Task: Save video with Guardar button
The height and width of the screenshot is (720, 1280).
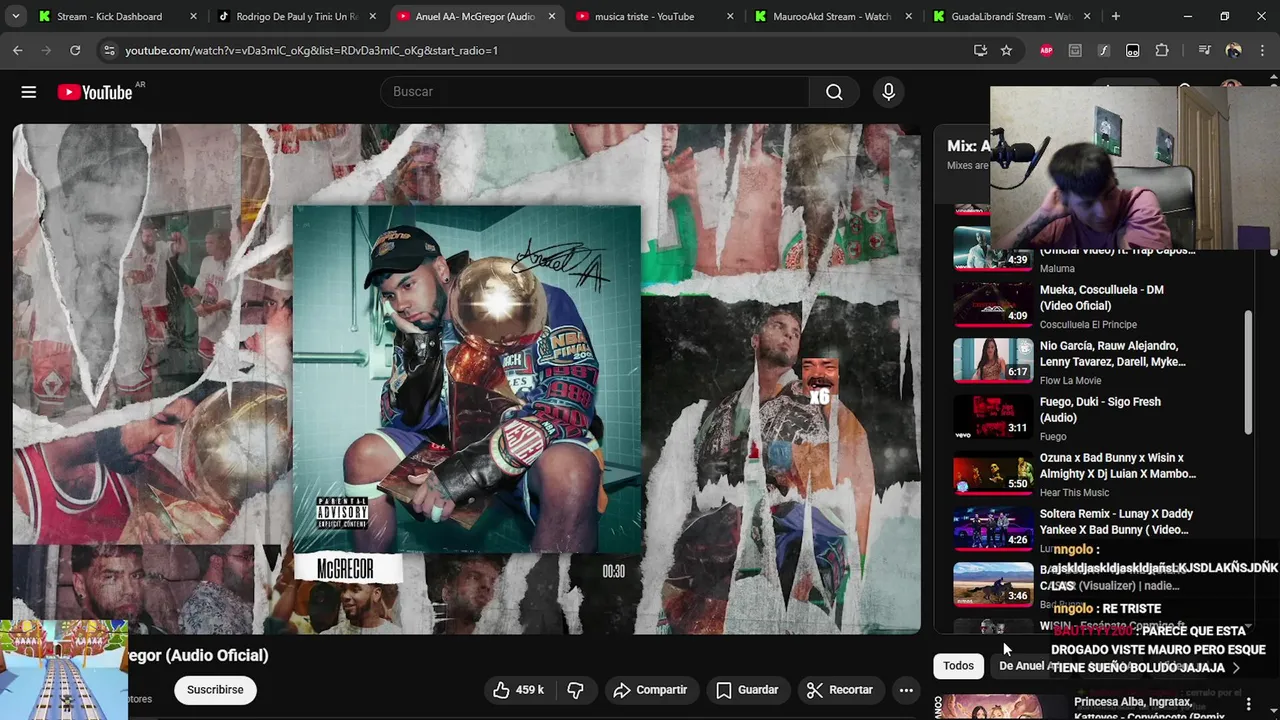Action: click(747, 690)
